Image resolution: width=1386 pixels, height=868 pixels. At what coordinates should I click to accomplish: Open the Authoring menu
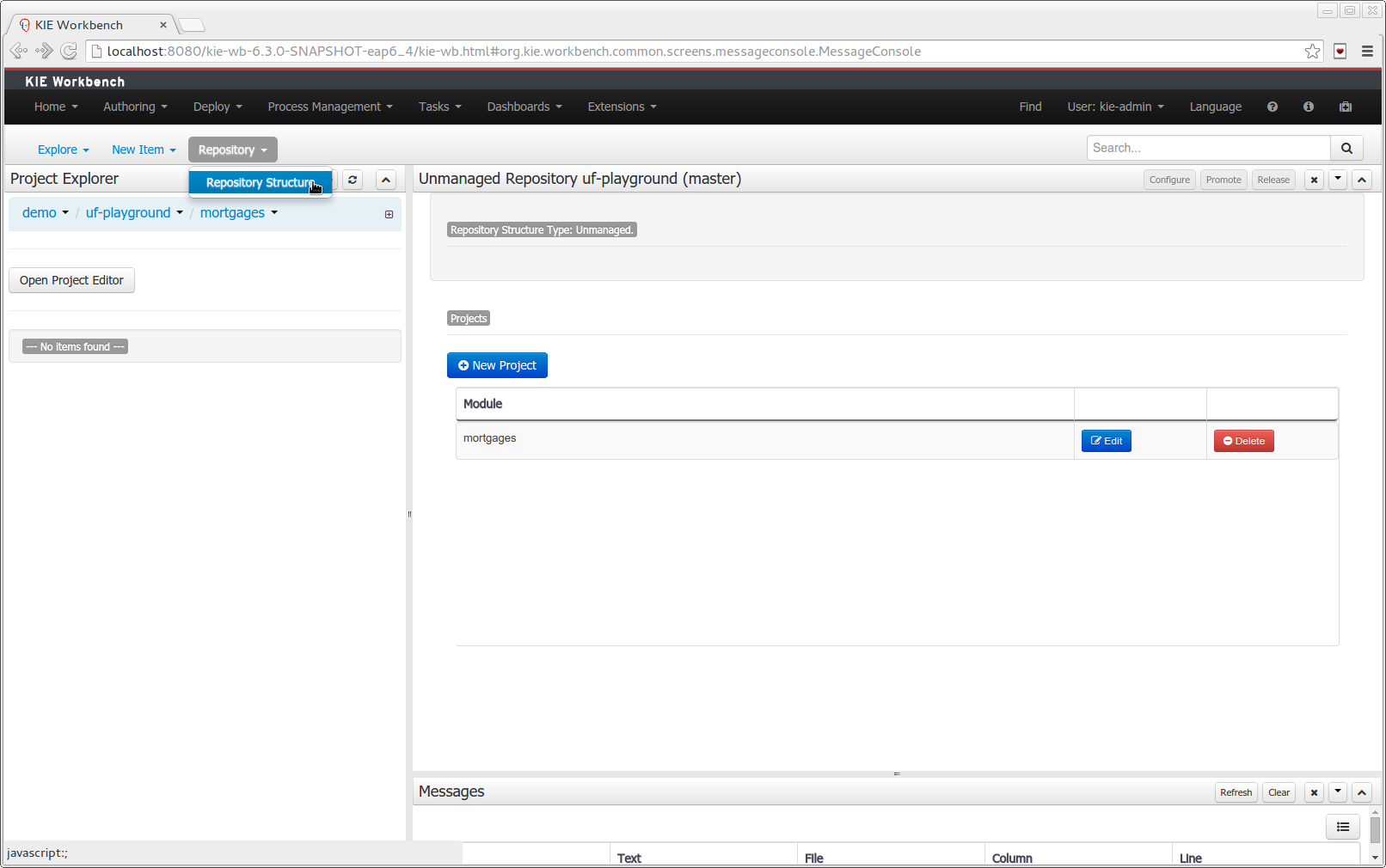(x=135, y=107)
